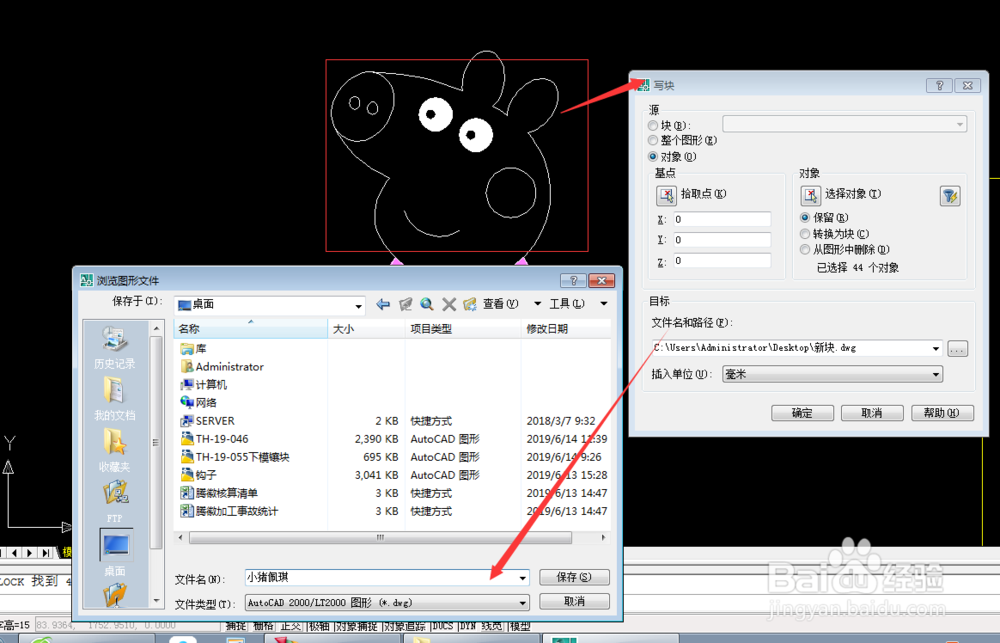Click the help question mark in 写块 title bar

point(939,85)
